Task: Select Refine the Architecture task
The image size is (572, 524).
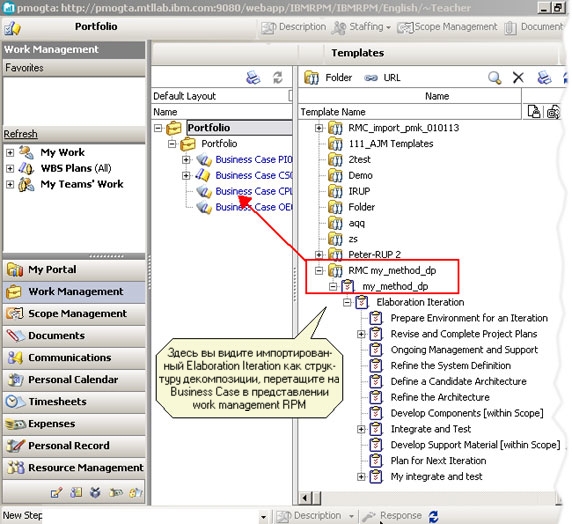Action: coord(440,397)
